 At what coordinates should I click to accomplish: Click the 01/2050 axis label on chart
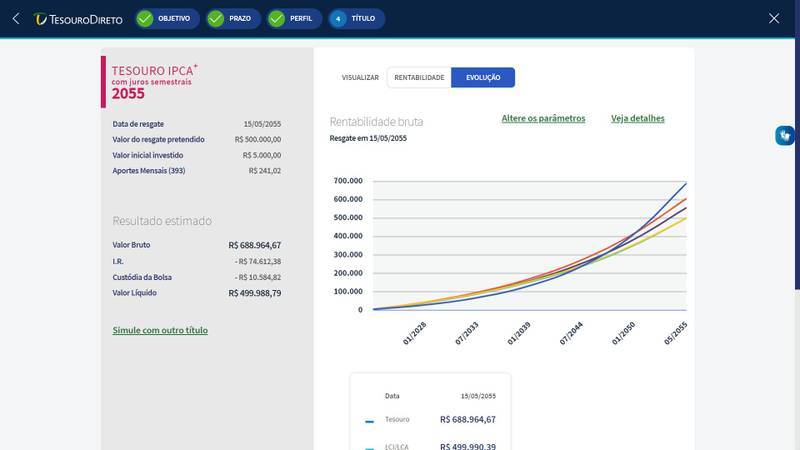pyautogui.click(x=623, y=334)
